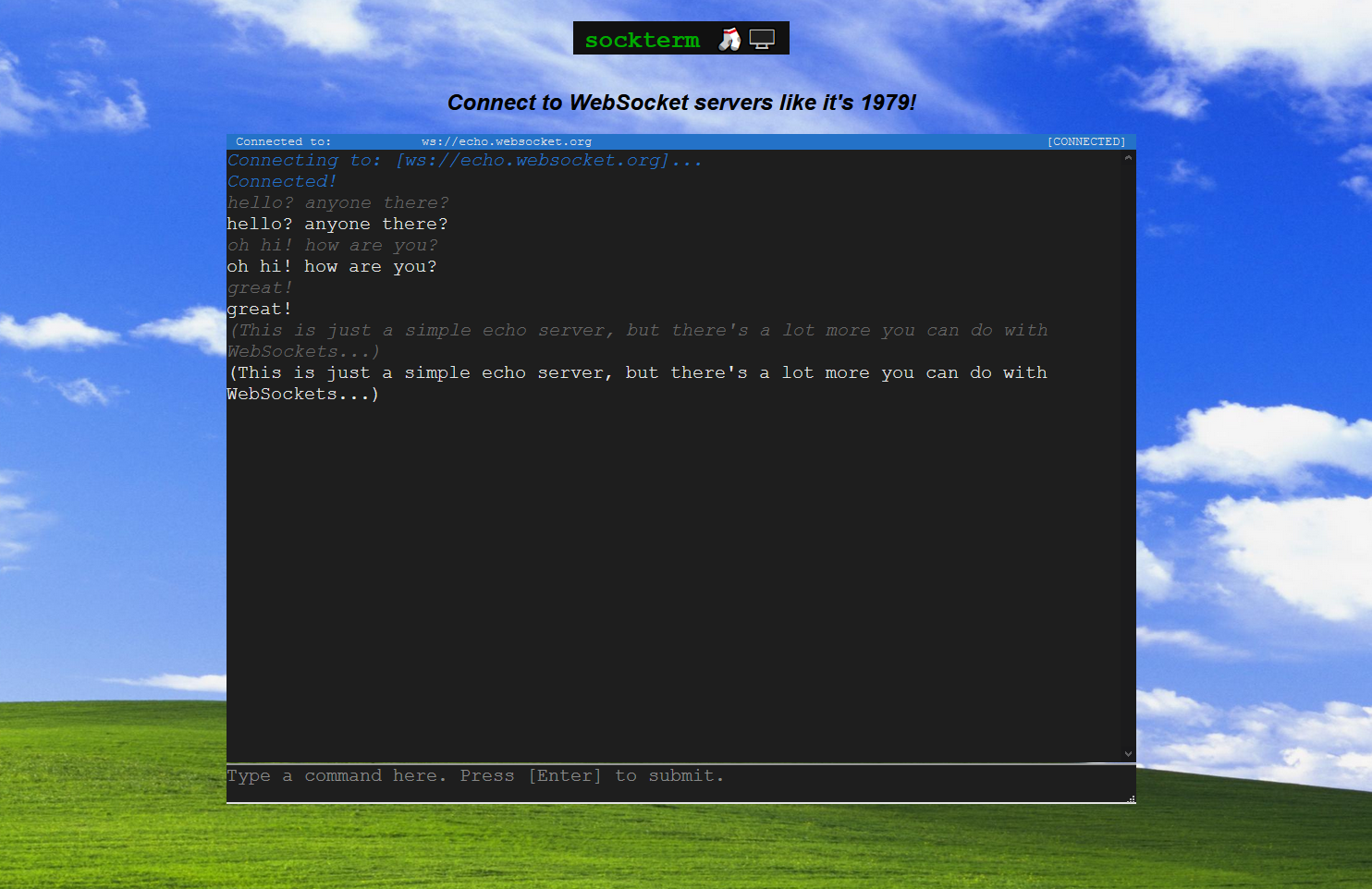Click the ws://echo.websocket.org address in status bar
1372x889 pixels.
tap(507, 141)
